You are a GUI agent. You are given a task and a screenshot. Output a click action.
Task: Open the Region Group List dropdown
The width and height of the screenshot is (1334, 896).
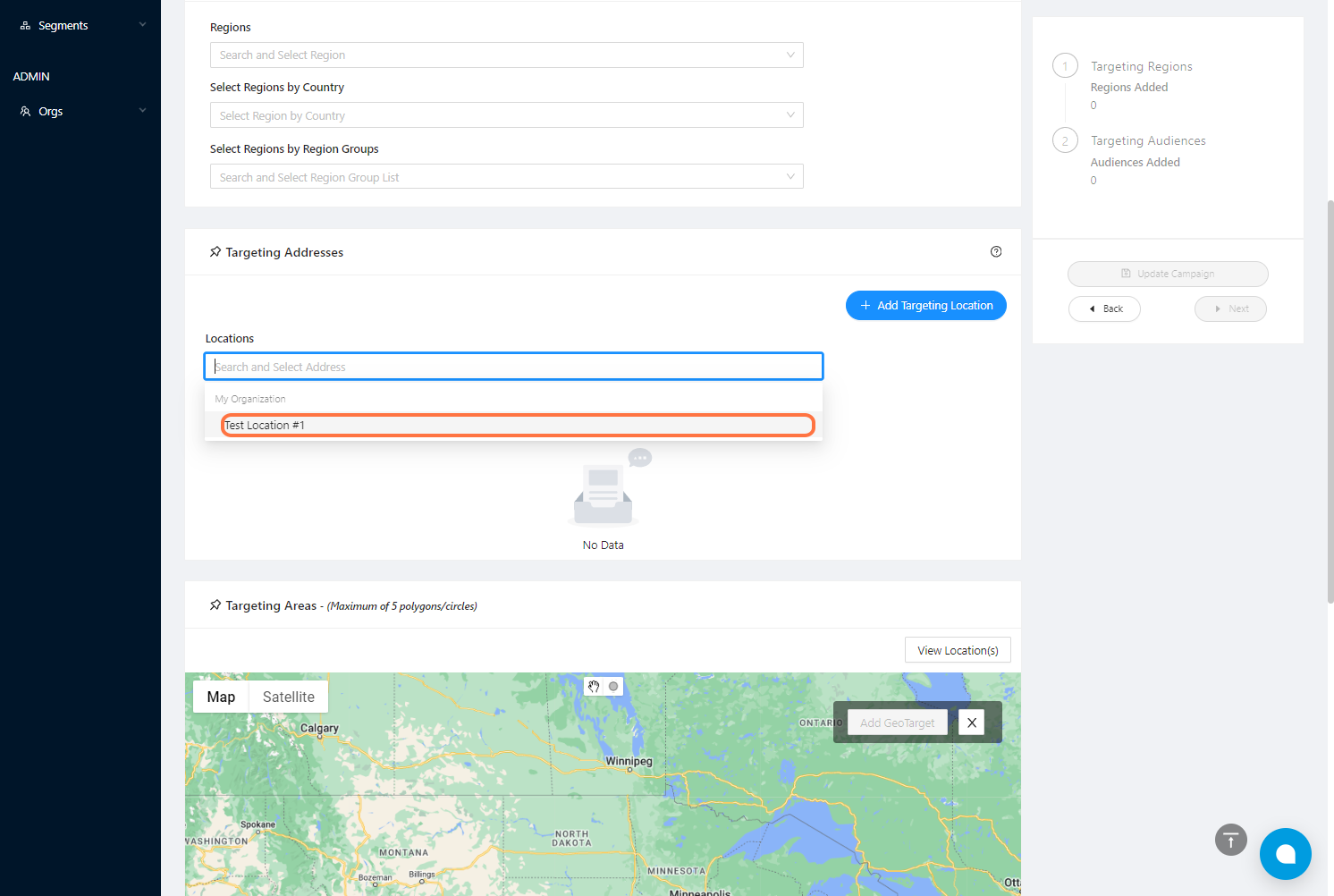click(506, 177)
